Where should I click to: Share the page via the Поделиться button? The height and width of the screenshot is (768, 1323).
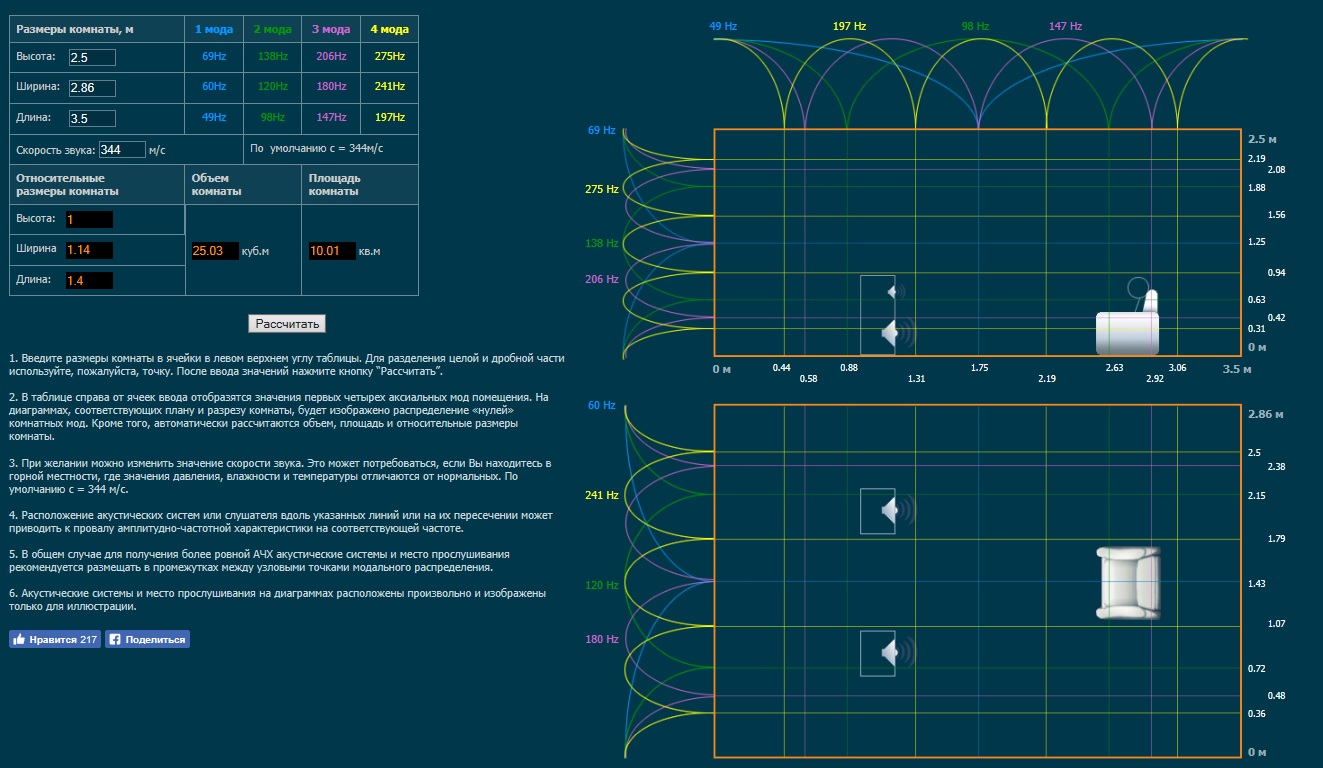tap(147, 639)
